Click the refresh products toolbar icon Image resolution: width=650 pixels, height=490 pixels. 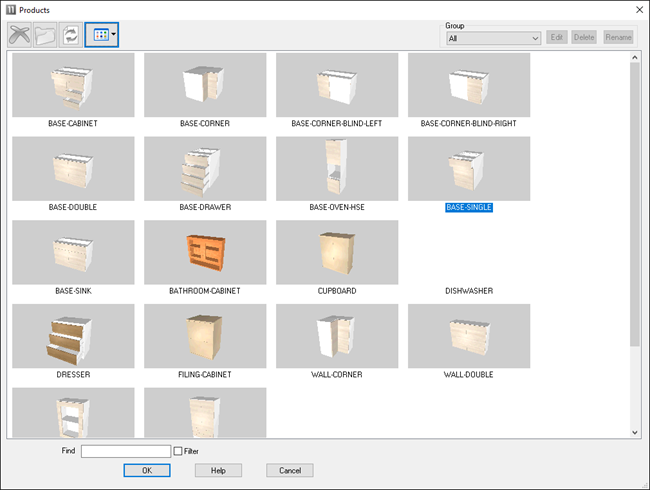[71, 33]
